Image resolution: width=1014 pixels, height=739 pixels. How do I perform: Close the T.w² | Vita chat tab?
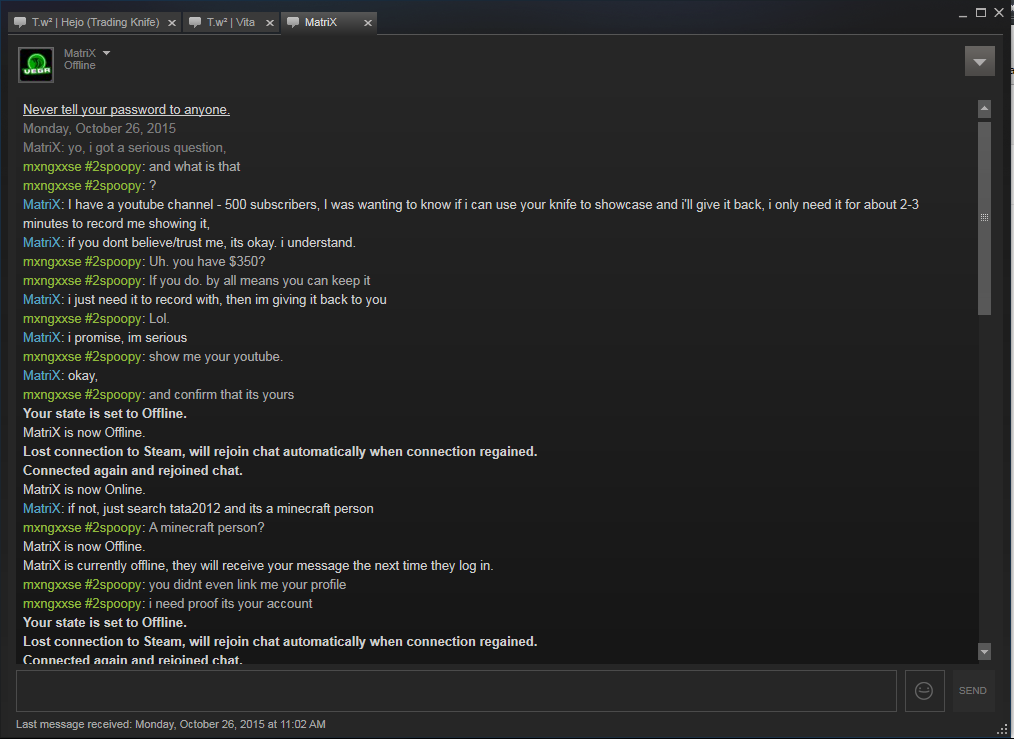pos(270,23)
